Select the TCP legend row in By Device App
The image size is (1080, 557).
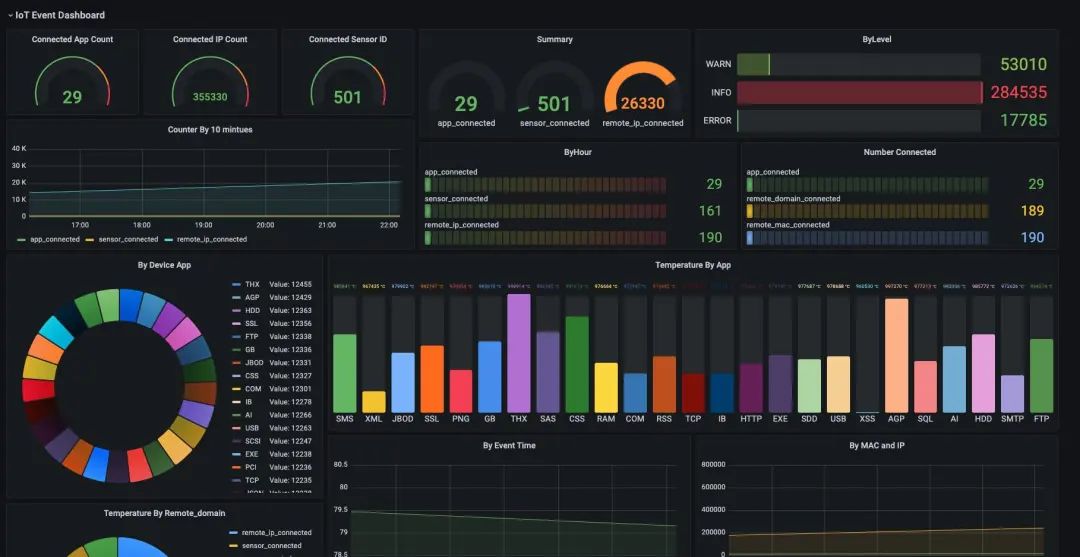coord(272,481)
